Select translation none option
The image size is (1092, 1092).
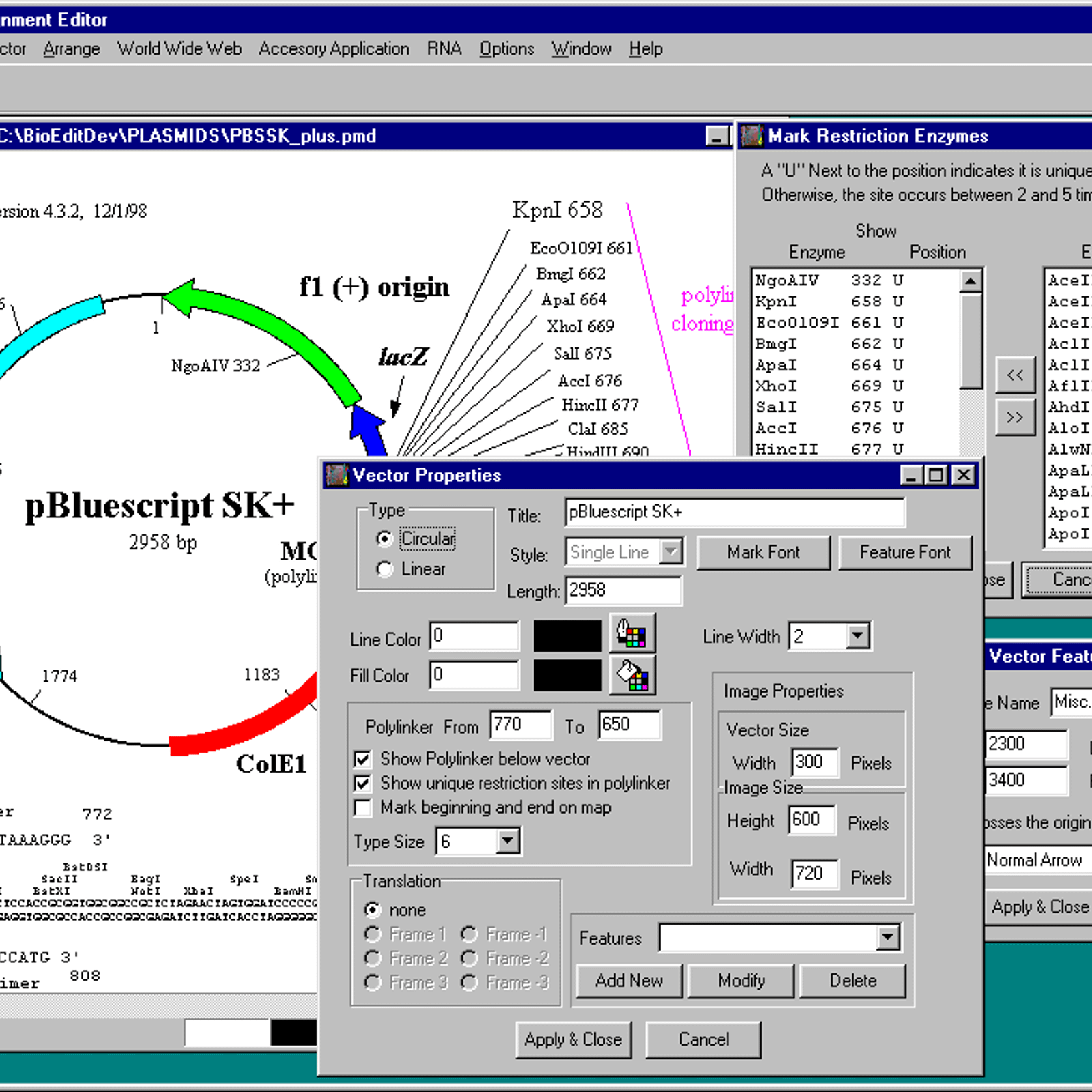[373, 910]
